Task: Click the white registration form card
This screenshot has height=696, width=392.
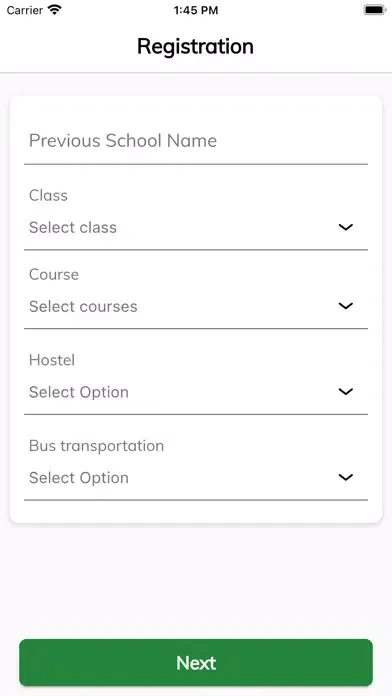Action: pos(196,309)
